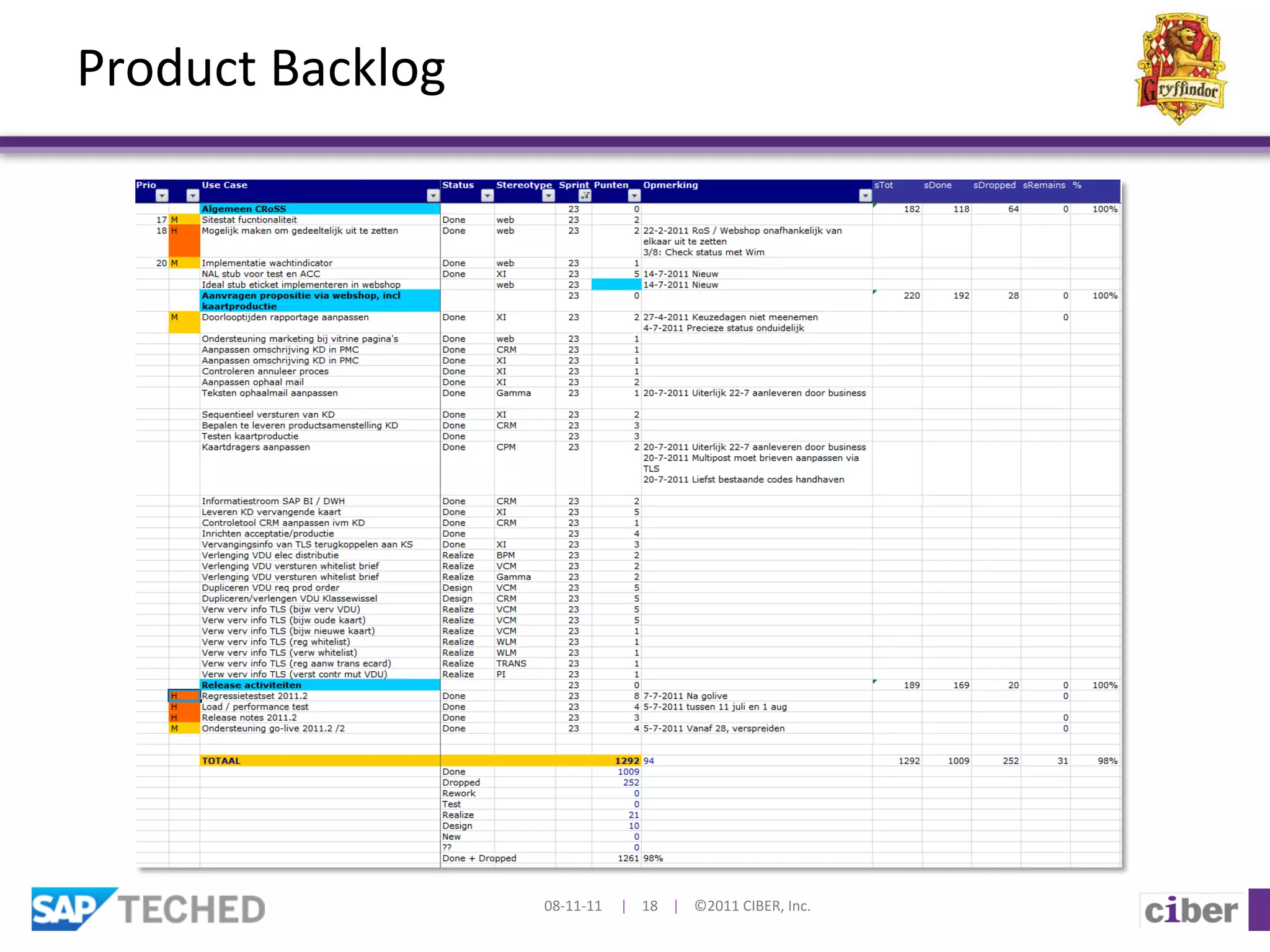Click the 5-7-2011 Vanaf 28, verspreiden remark
Viewport: 1270px width, 952px height.
pyautogui.click(x=714, y=728)
